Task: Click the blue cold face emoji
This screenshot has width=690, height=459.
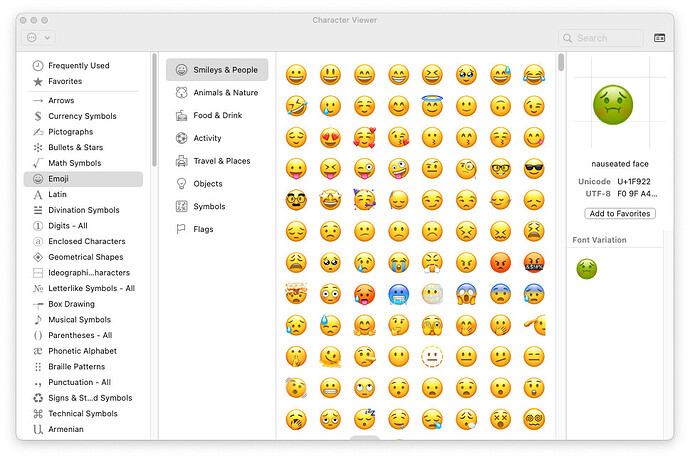Action: (x=398, y=294)
